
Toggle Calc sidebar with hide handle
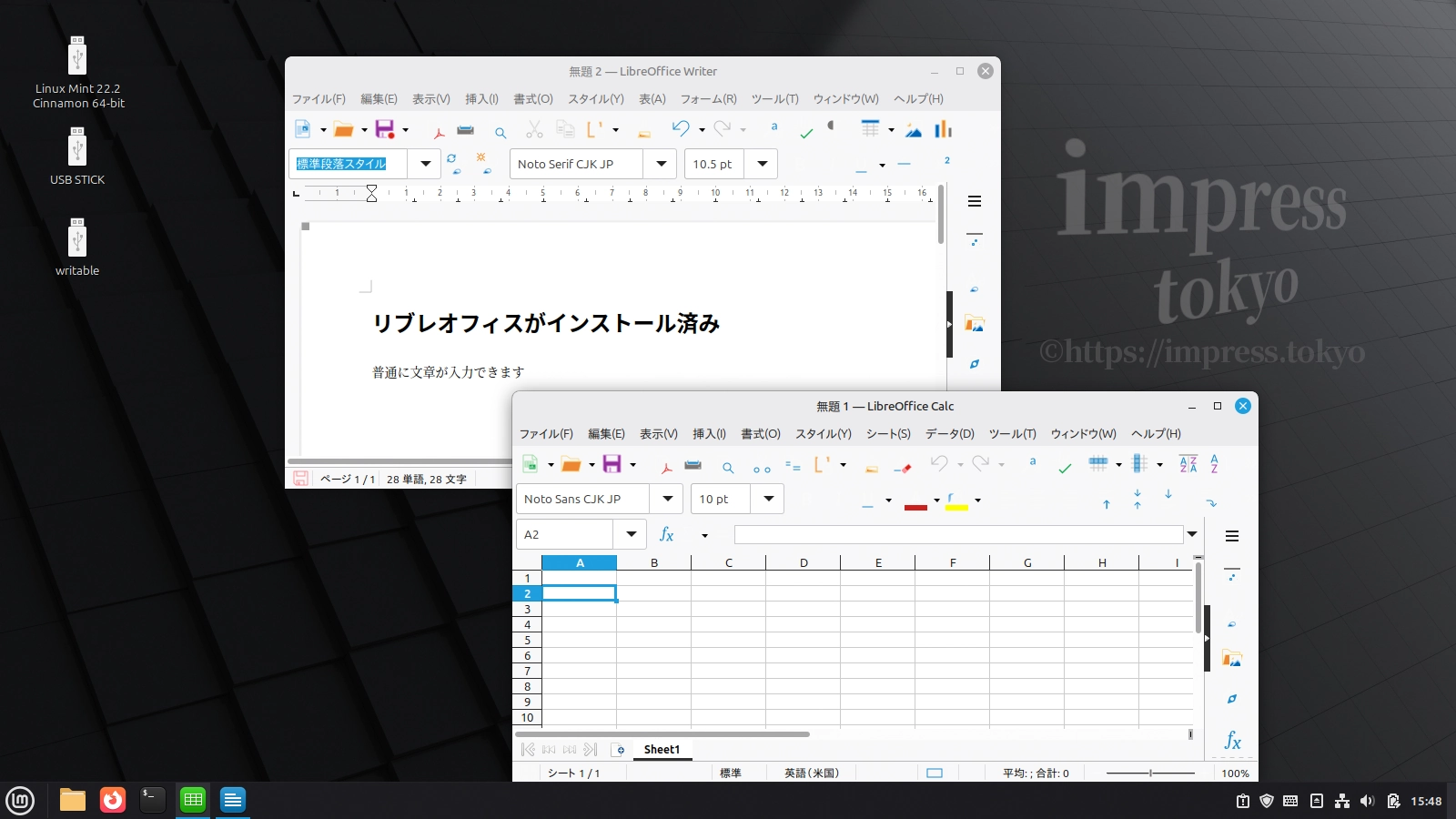click(x=1207, y=638)
